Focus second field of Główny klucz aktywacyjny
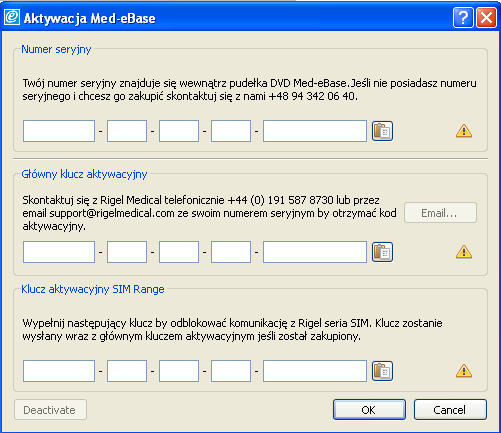 click(x=127, y=252)
